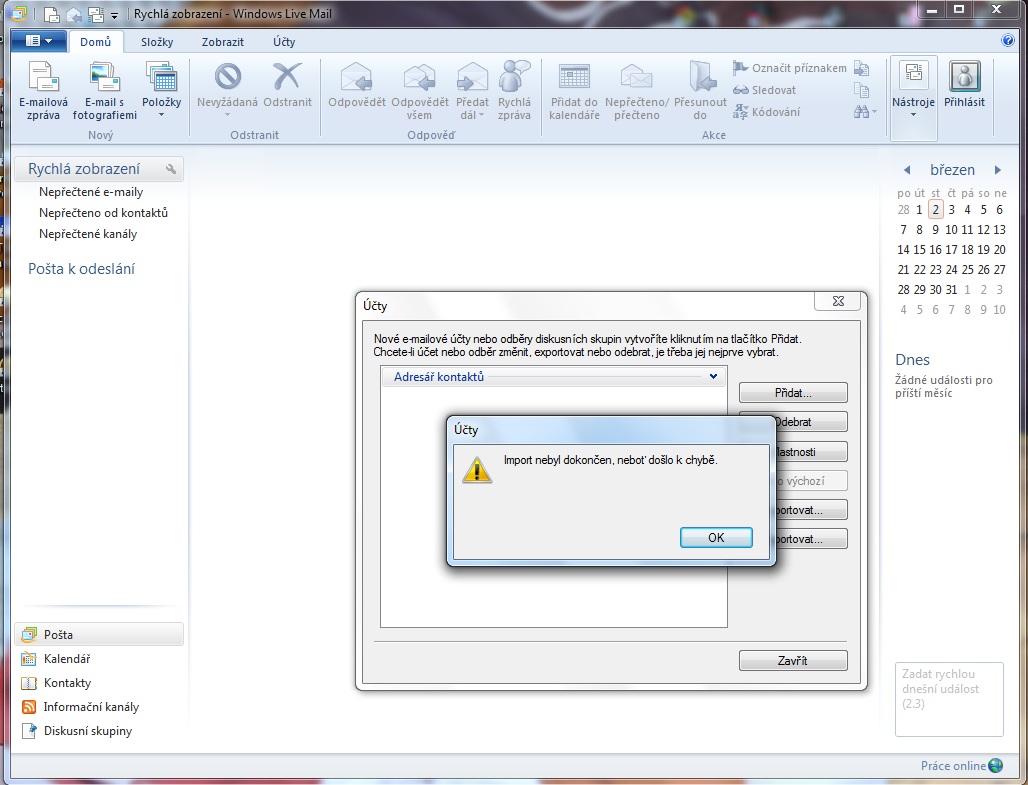
Task: Click the Odebrat button in Účty dialog
Action: coord(812,422)
